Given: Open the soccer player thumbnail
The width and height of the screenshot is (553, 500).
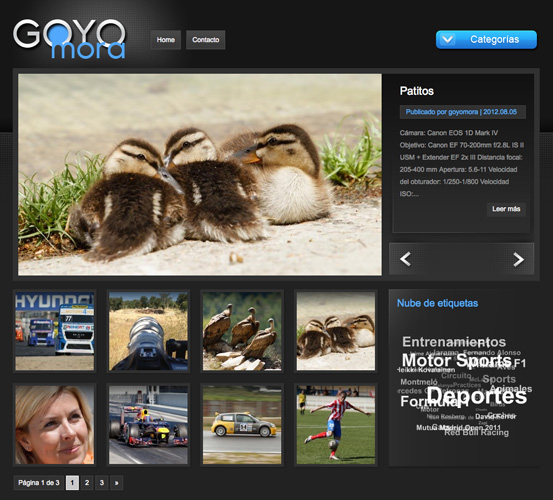Looking at the screenshot, I should [x=336, y=425].
